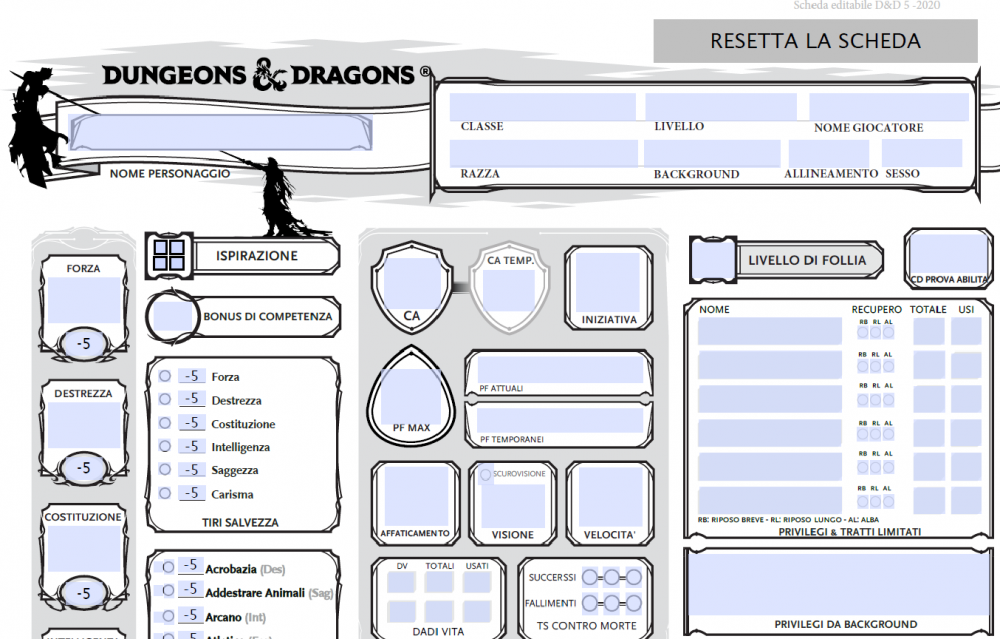Mark the first Fallimenti death save circle
This screenshot has height=639, width=1000.
click(x=590, y=603)
